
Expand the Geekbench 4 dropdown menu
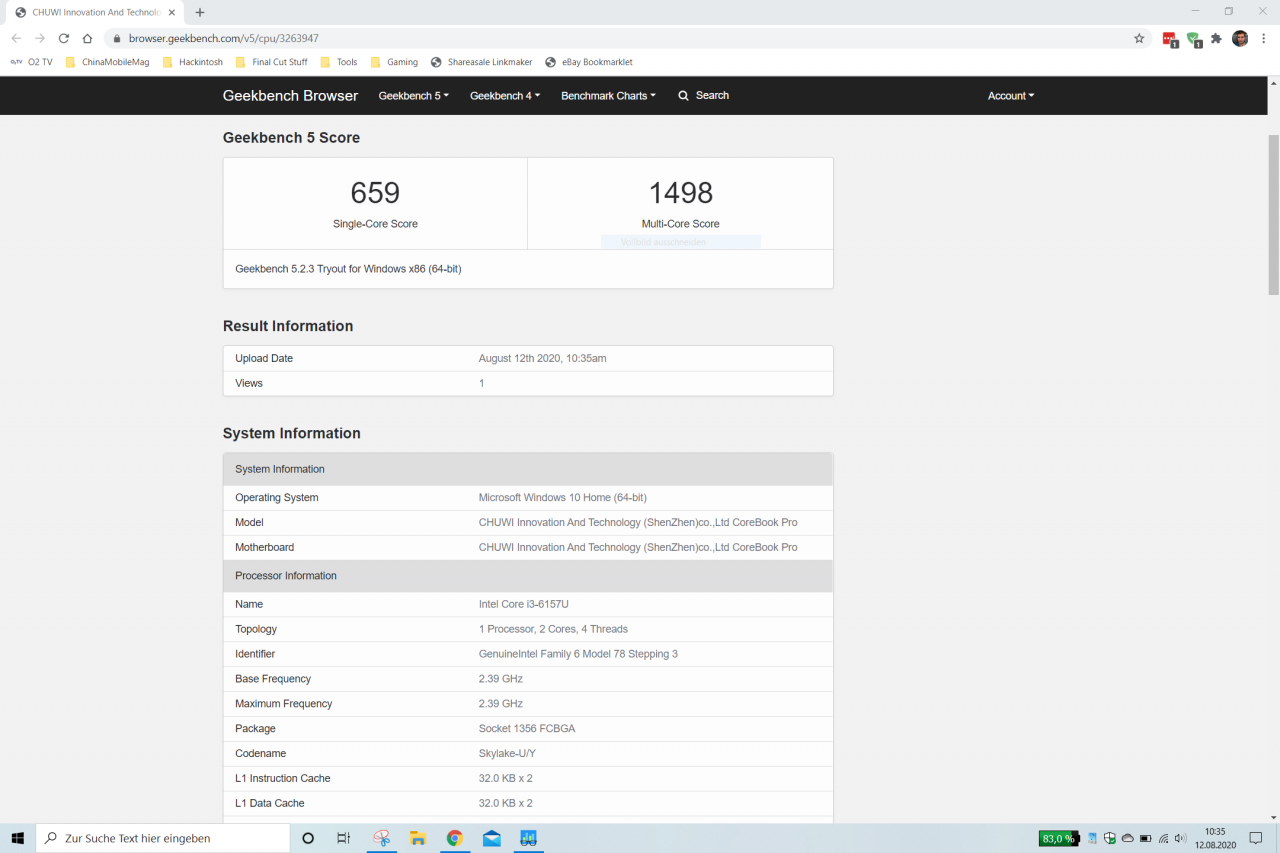504,96
